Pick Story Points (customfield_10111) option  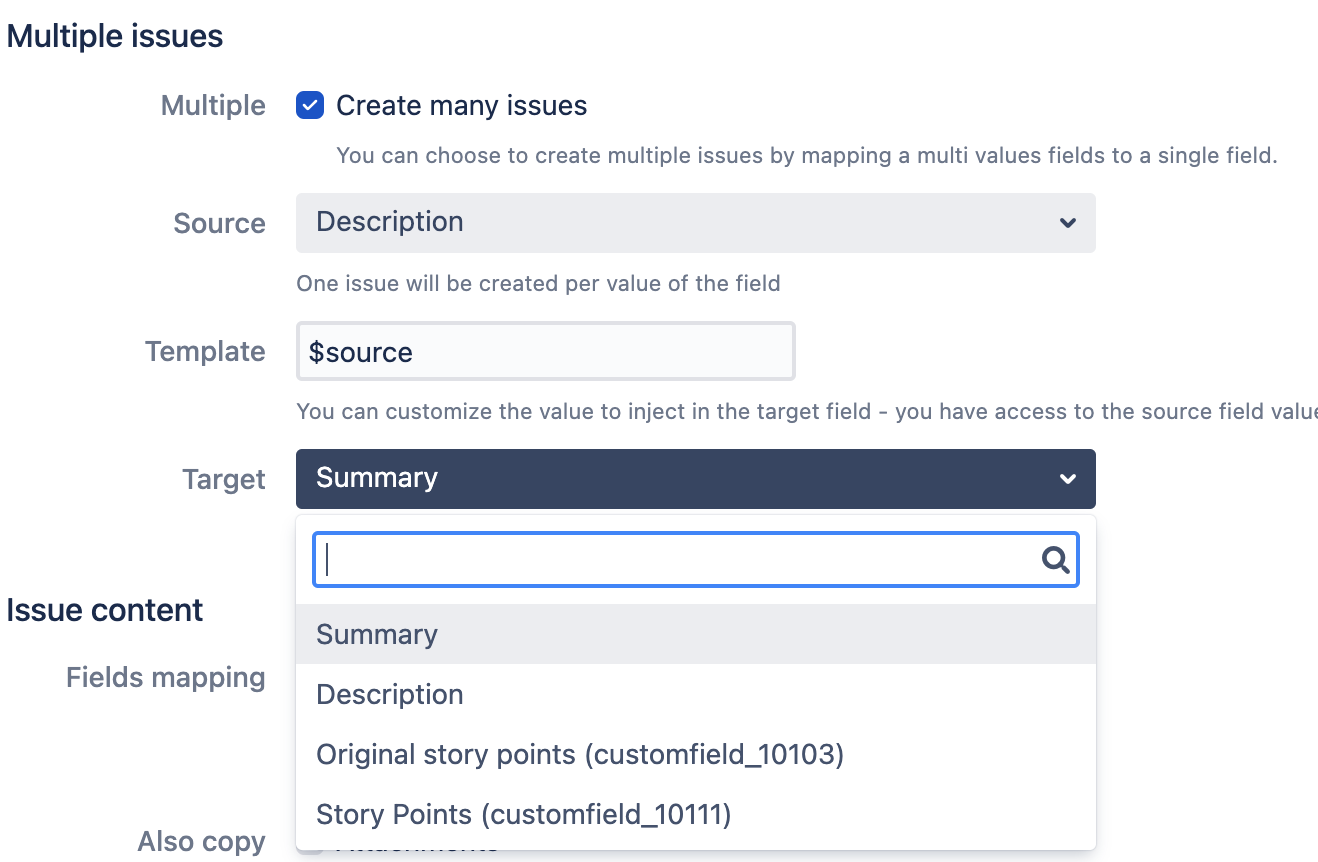point(524,815)
